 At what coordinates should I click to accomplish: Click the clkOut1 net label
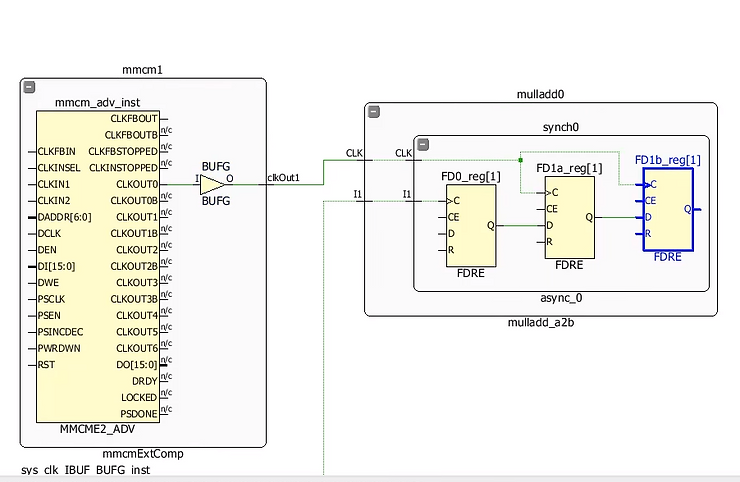(283, 178)
